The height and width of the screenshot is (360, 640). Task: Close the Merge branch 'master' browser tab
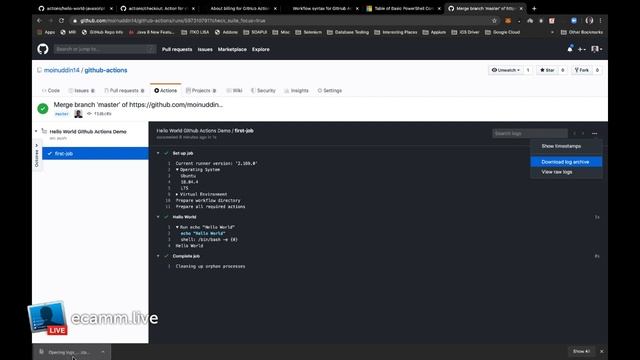click(x=521, y=8)
